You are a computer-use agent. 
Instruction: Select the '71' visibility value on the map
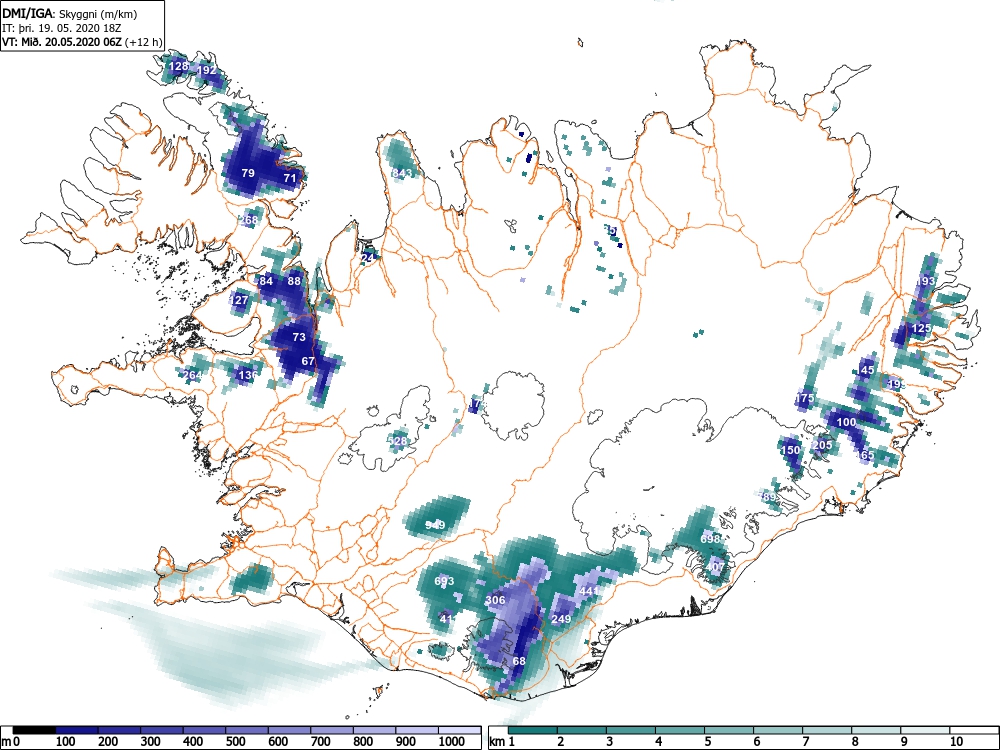(290, 178)
